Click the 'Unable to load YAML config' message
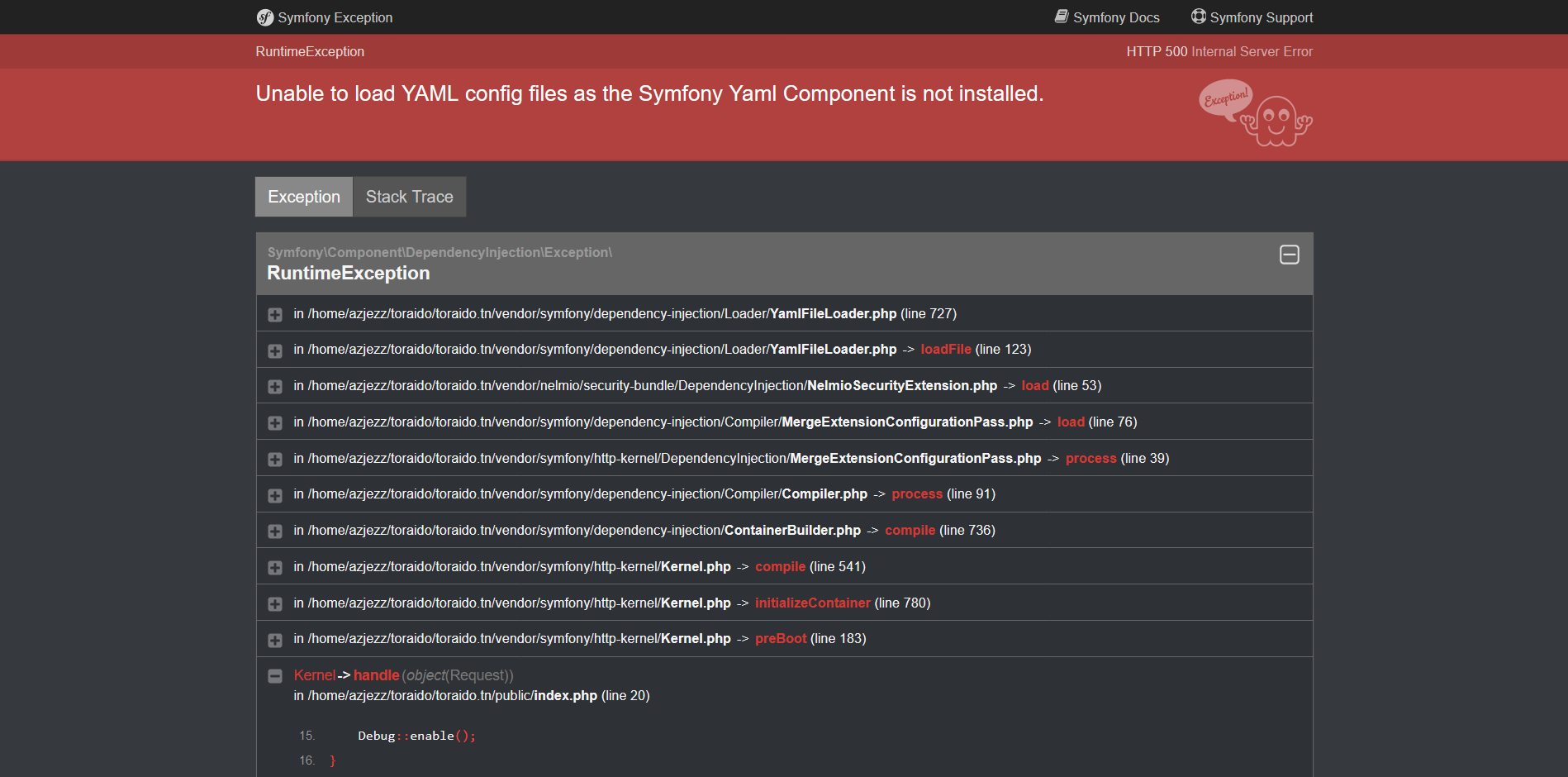The image size is (1568, 777). [x=649, y=93]
